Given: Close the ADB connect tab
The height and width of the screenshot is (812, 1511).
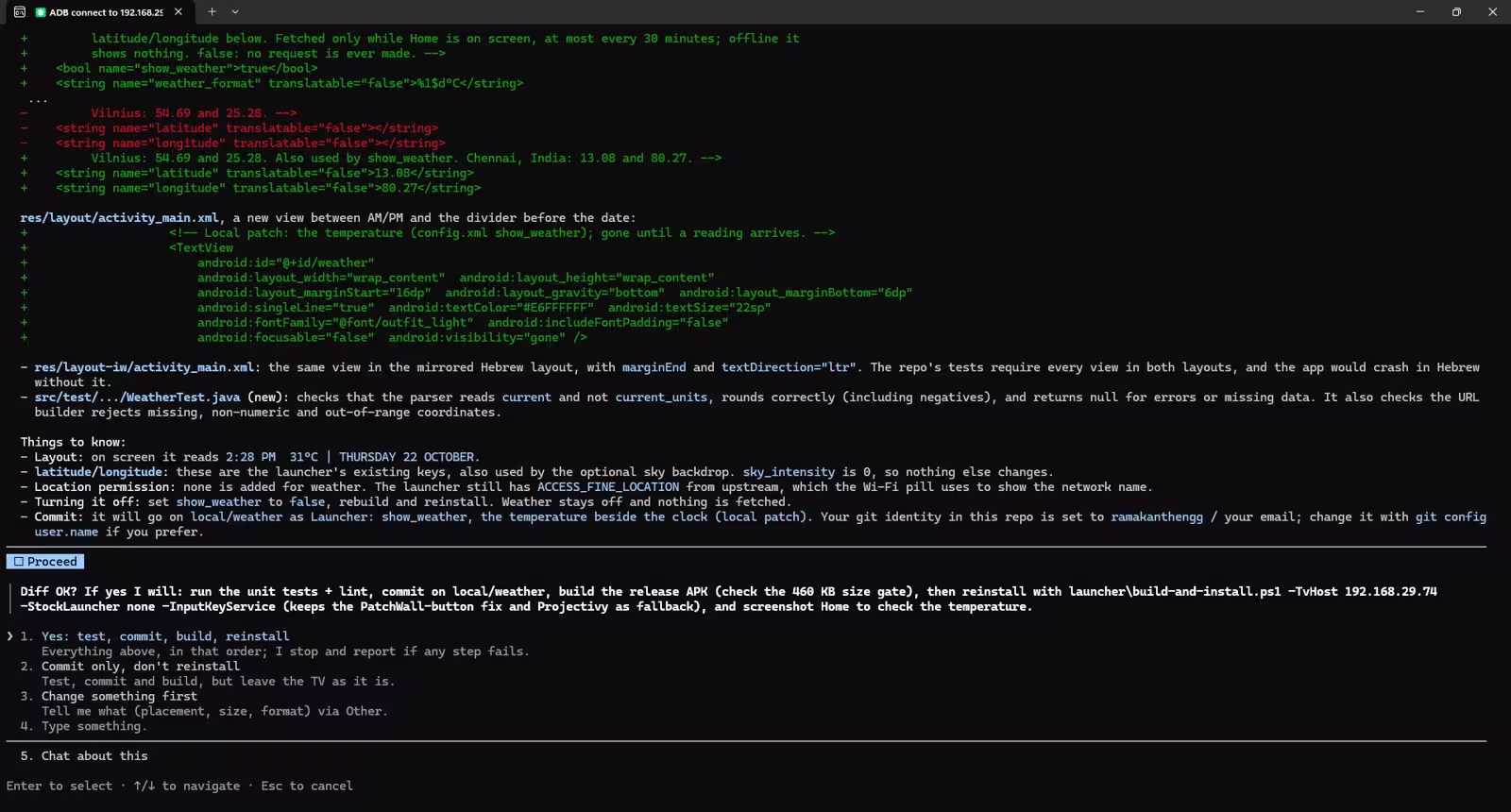Looking at the screenshot, I should (x=178, y=12).
